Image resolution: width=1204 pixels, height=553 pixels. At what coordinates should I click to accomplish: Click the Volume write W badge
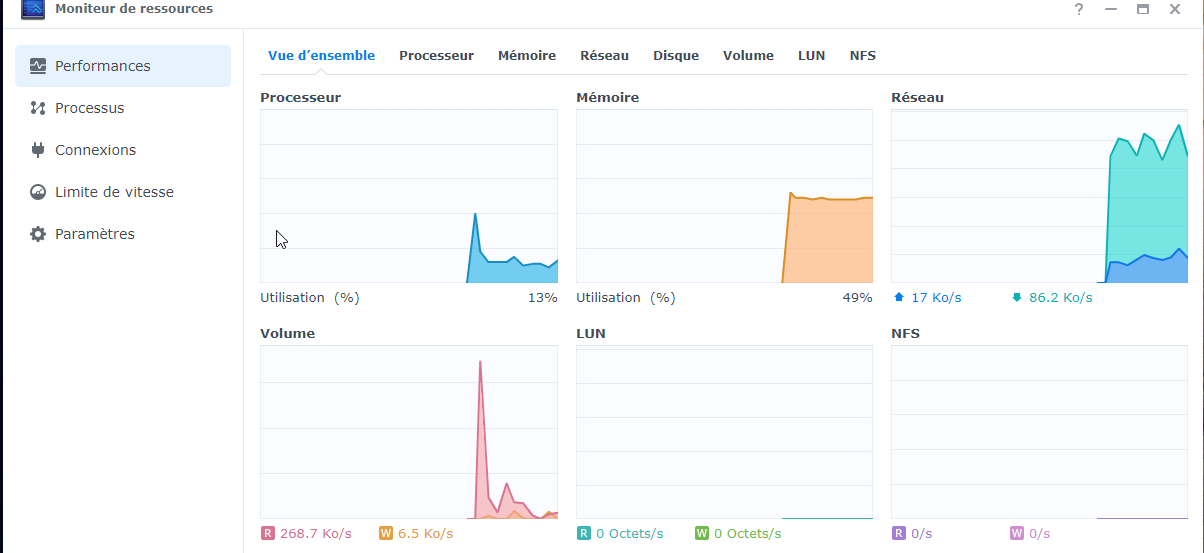click(x=386, y=534)
